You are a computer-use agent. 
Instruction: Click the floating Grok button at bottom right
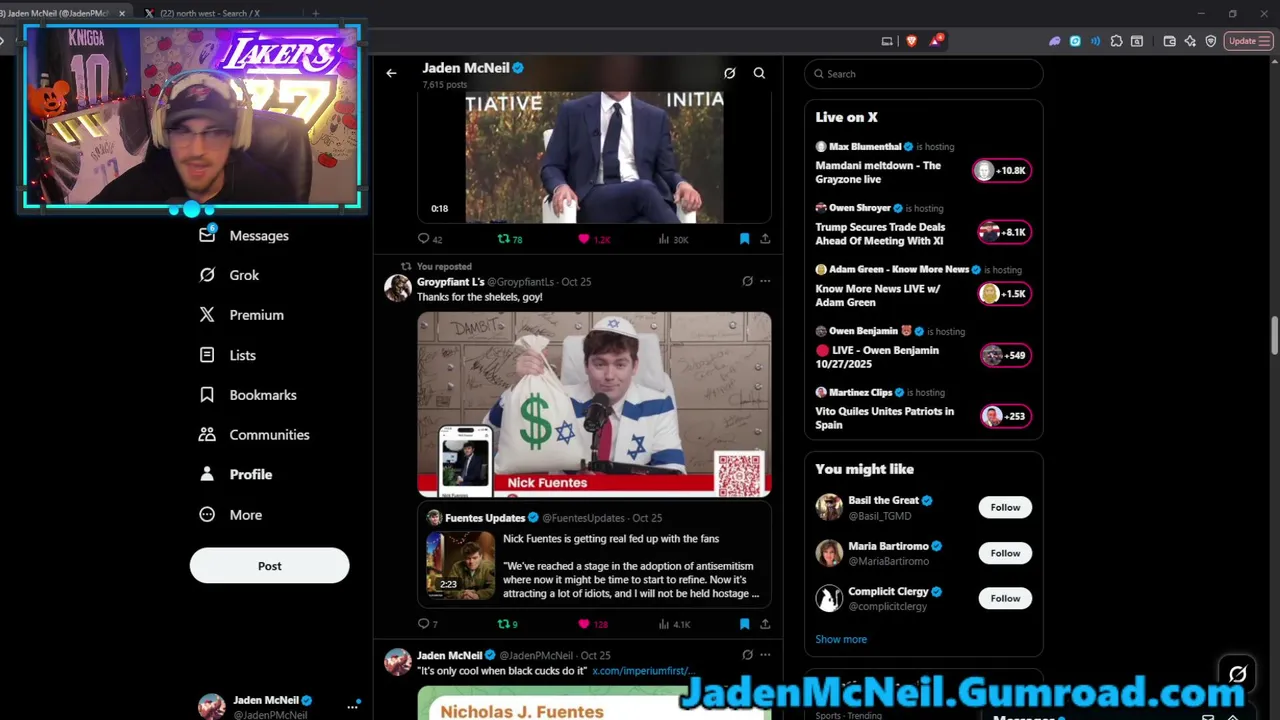[1237, 674]
